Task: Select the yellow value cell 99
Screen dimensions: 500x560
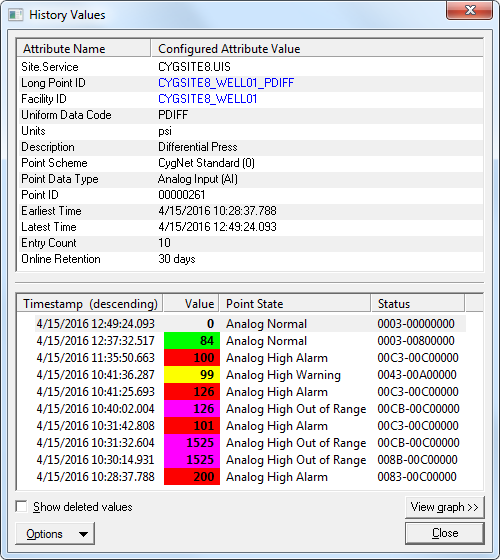Action: tap(192, 375)
